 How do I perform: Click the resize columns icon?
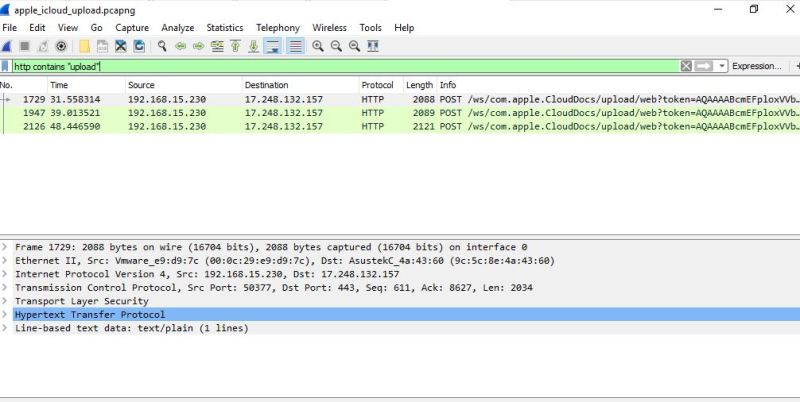(373, 46)
